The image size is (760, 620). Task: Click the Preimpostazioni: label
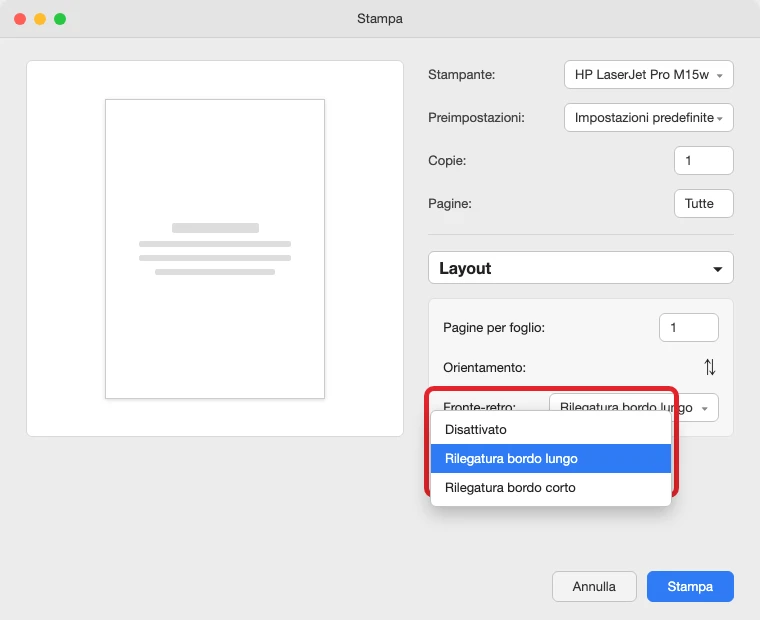click(x=476, y=118)
